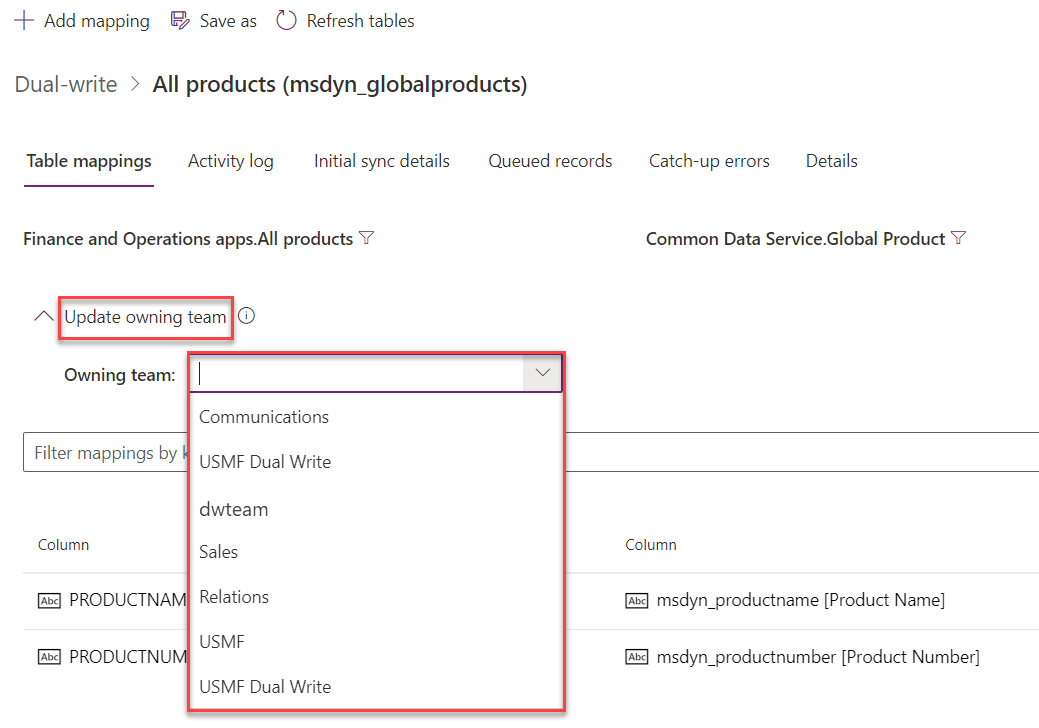View the Catch-up errors tab
This screenshot has height=728, width=1039.
tap(709, 161)
